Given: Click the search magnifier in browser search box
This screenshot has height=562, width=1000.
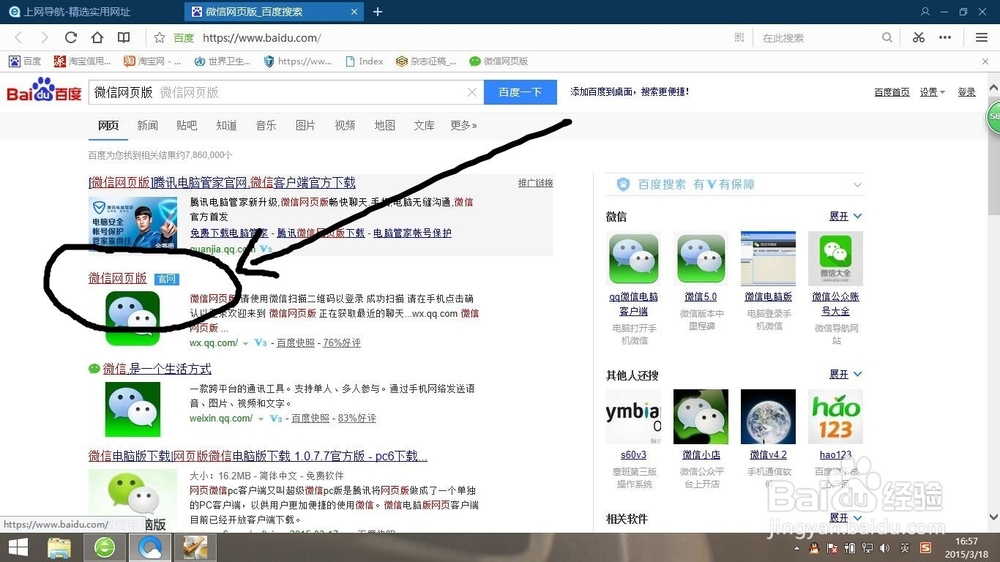Looking at the screenshot, I should 886,38.
